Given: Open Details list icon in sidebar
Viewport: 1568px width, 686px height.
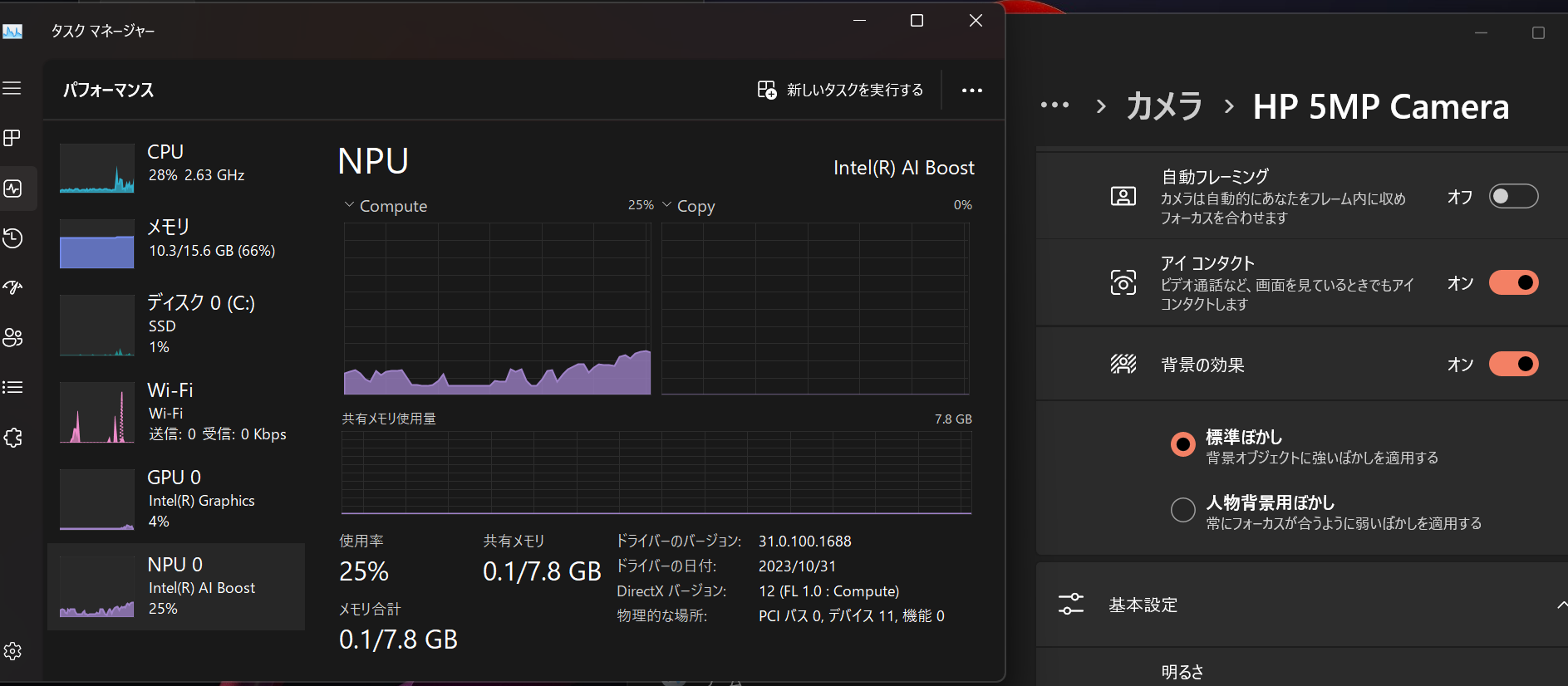Looking at the screenshot, I should point(12,387).
